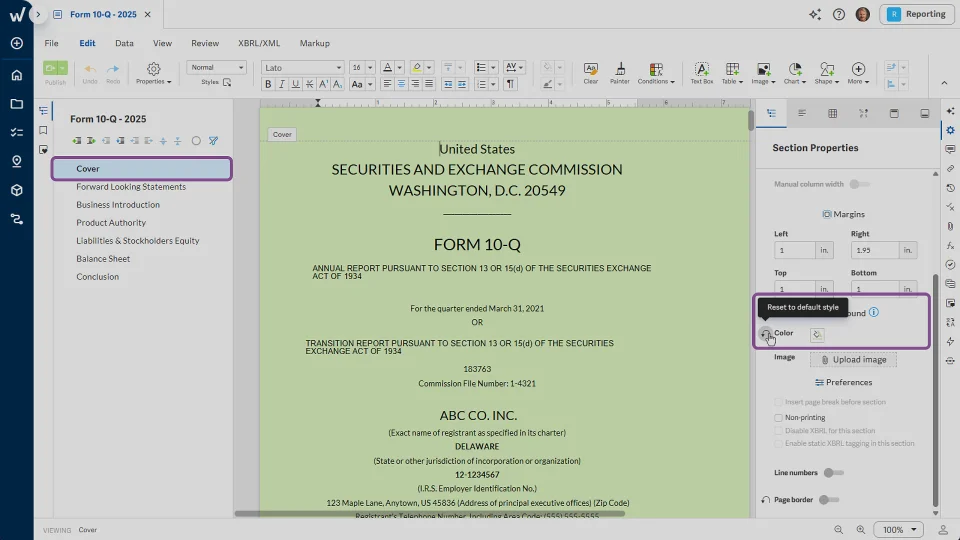Screen dimensions: 960x540
Task: Check Disable XBRL for this section
Action: [778, 430]
